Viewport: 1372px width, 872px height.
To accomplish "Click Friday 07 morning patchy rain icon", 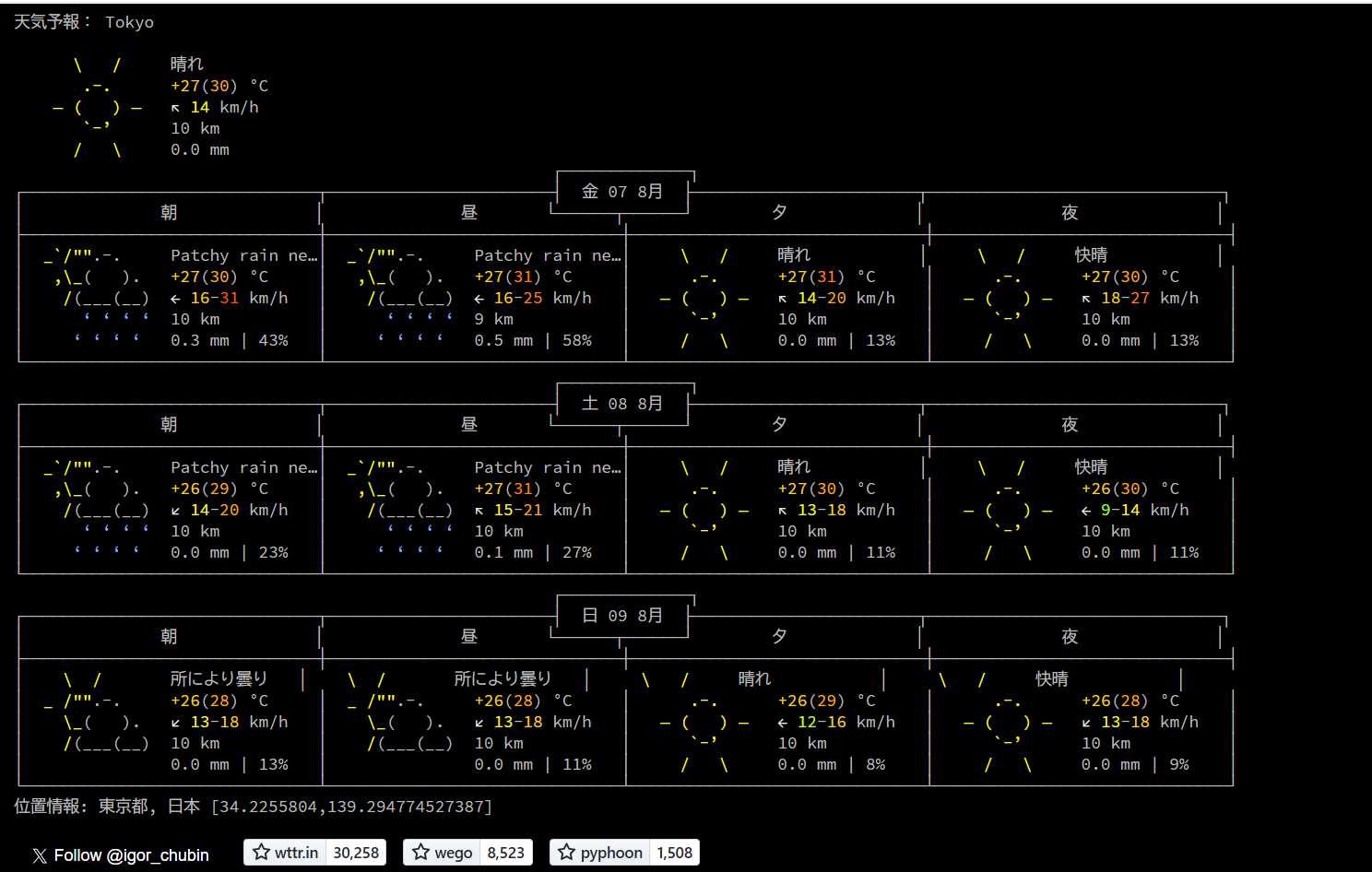I will coord(96,298).
